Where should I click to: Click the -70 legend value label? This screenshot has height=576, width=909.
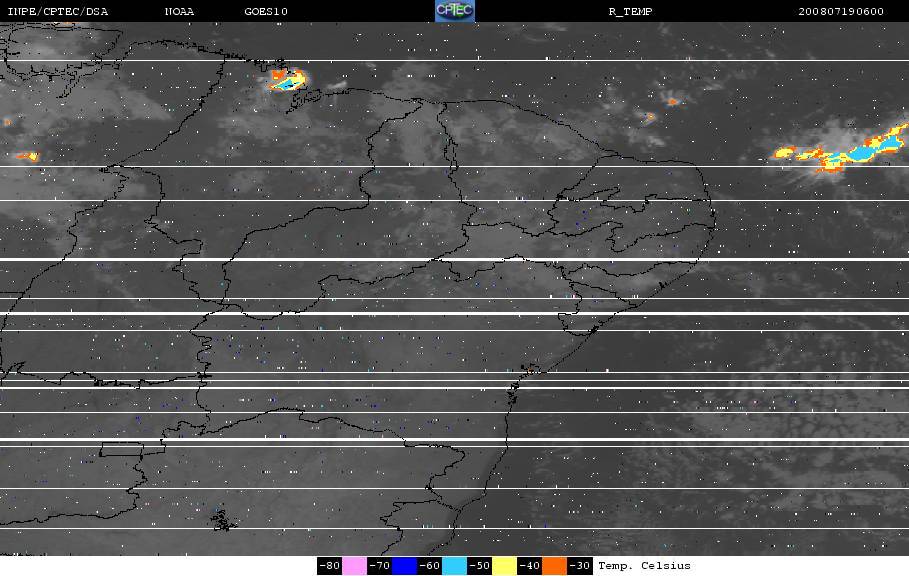379,566
